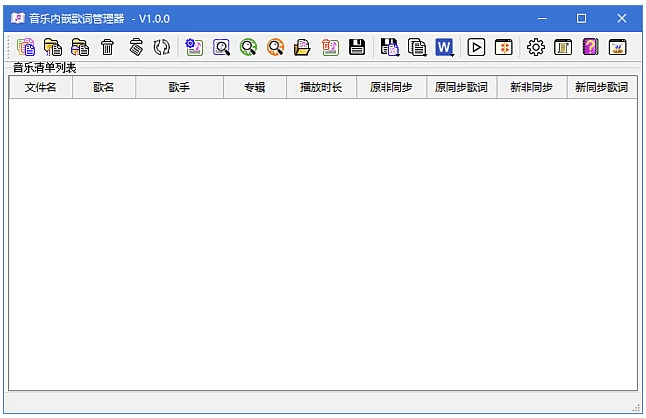The image size is (646, 418).
Task: Click the eraser clear-list icon
Action: pyautogui.click(x=135, y=47)
